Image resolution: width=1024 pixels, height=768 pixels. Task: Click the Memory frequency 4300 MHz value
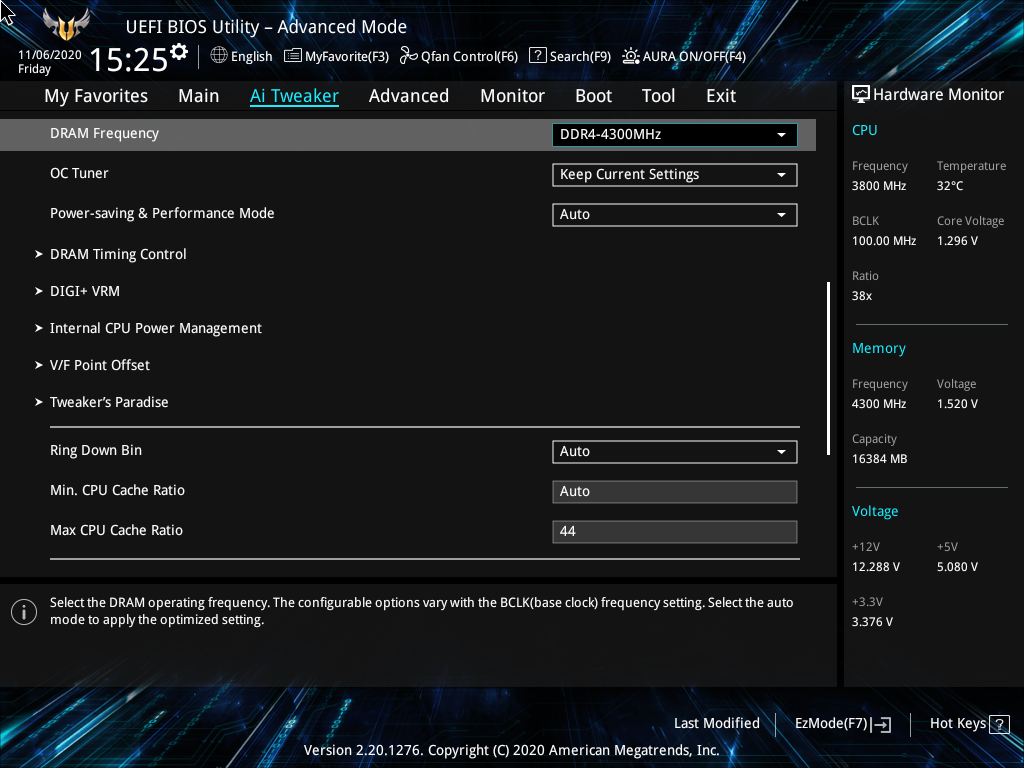point(879,404)
